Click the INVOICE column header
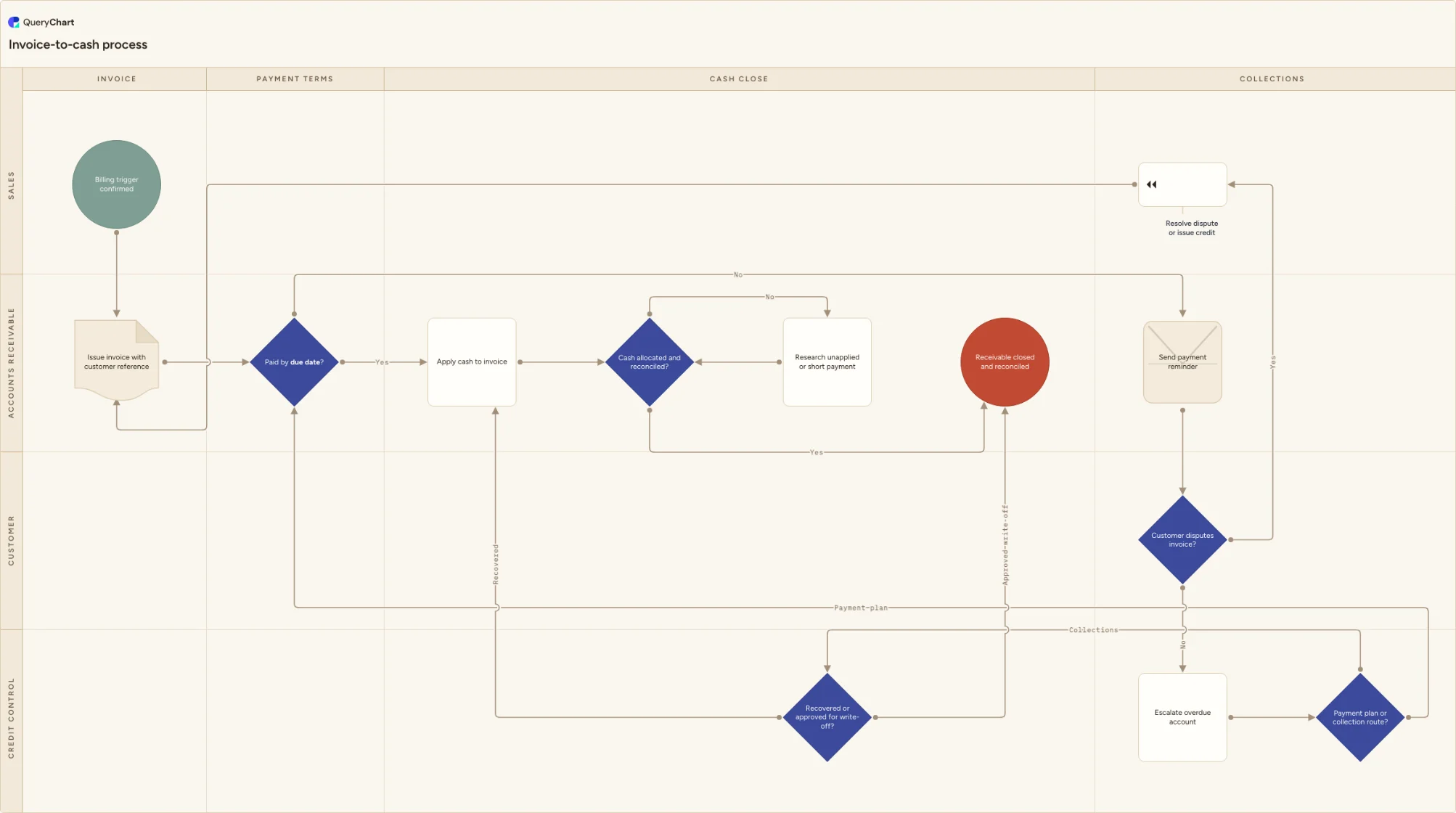1456x813 pixels. (x=116, y=78)
